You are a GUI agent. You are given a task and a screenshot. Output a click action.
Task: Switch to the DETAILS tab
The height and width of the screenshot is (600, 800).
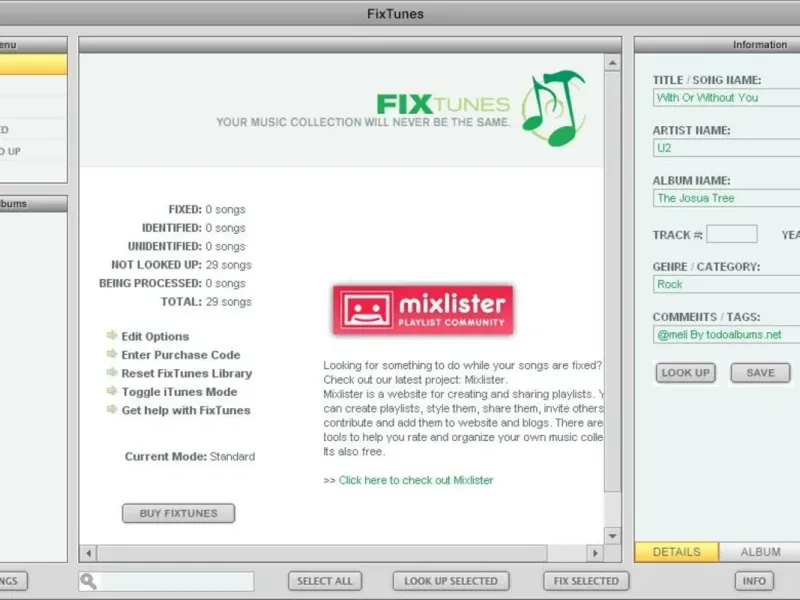[x=677, y=552]
